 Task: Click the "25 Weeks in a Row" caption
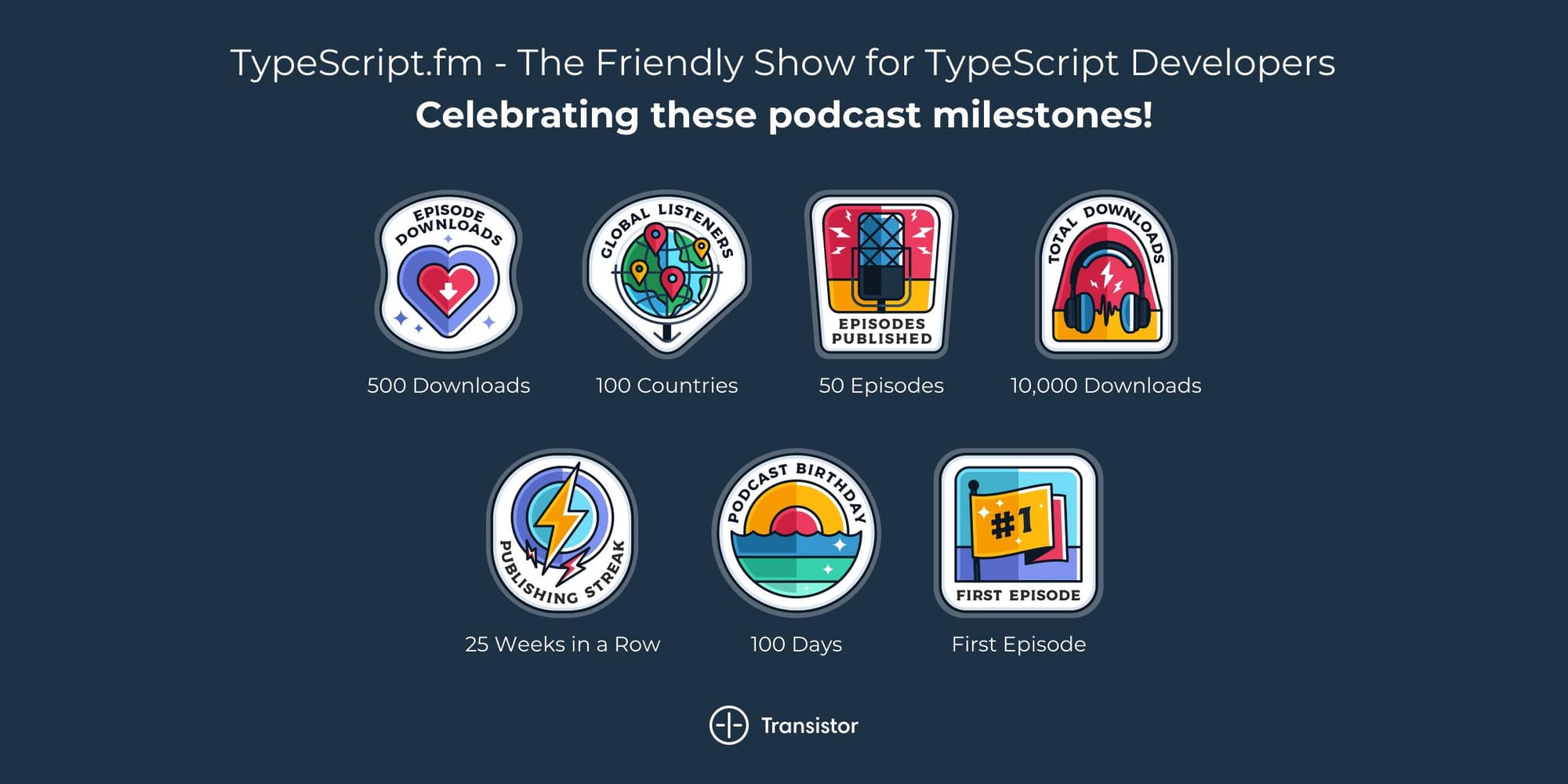[562, 644]
